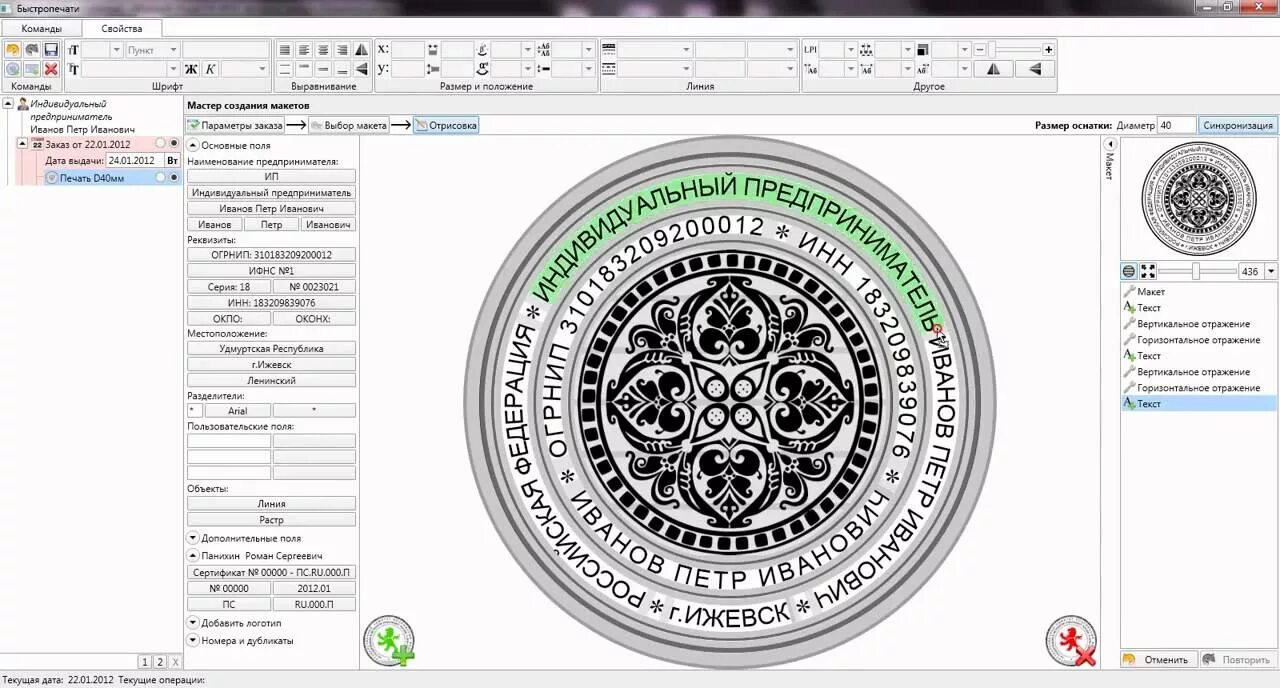Image resolution: width=1280 pixels, height=688 pixels.
Task: Switch to the Свойства tab
Action: [x=121, y=28]
